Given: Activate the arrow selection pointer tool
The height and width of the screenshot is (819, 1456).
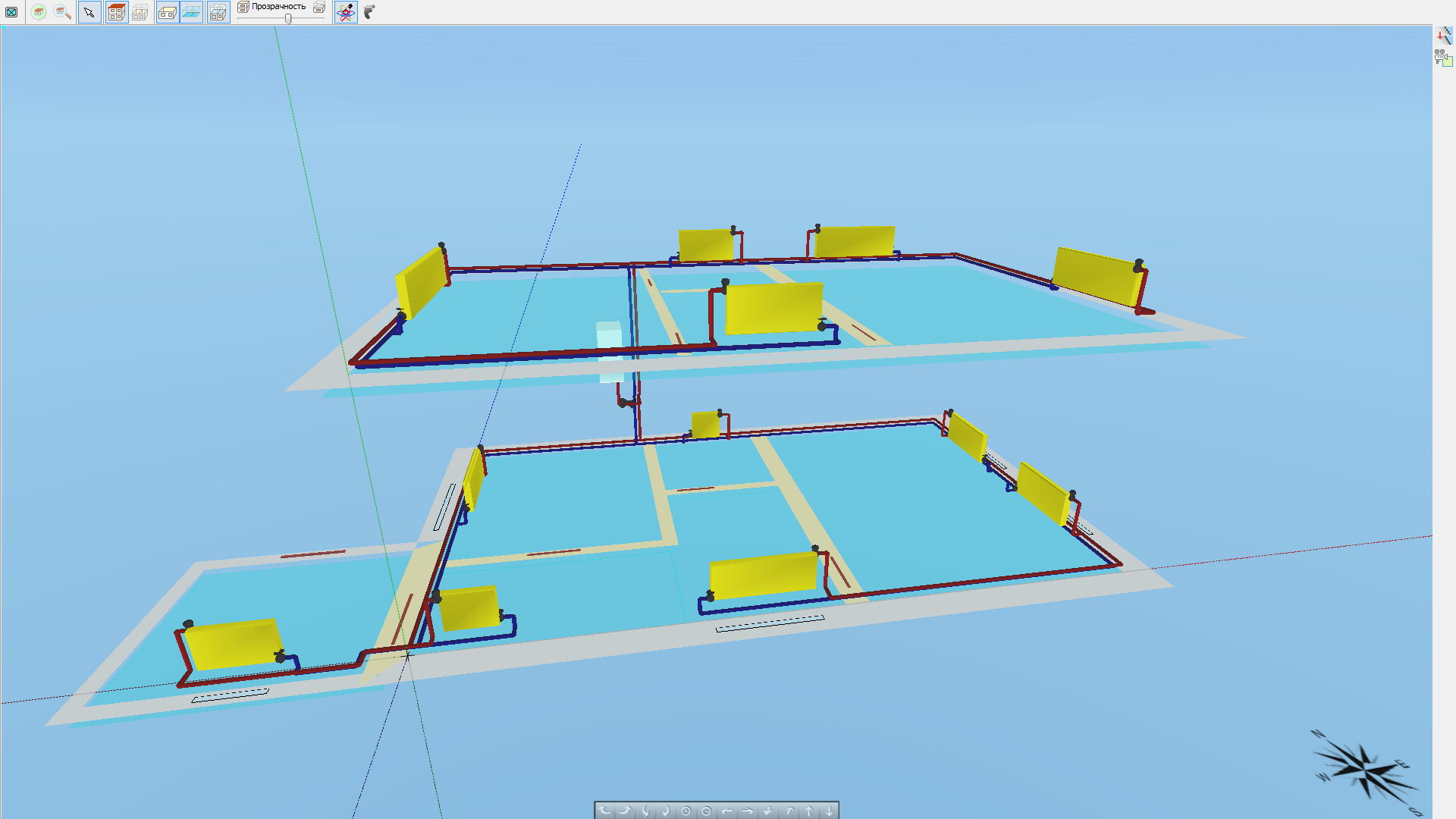Looking at the screenshot, I should pyautogui.click(x=89, y=12).
